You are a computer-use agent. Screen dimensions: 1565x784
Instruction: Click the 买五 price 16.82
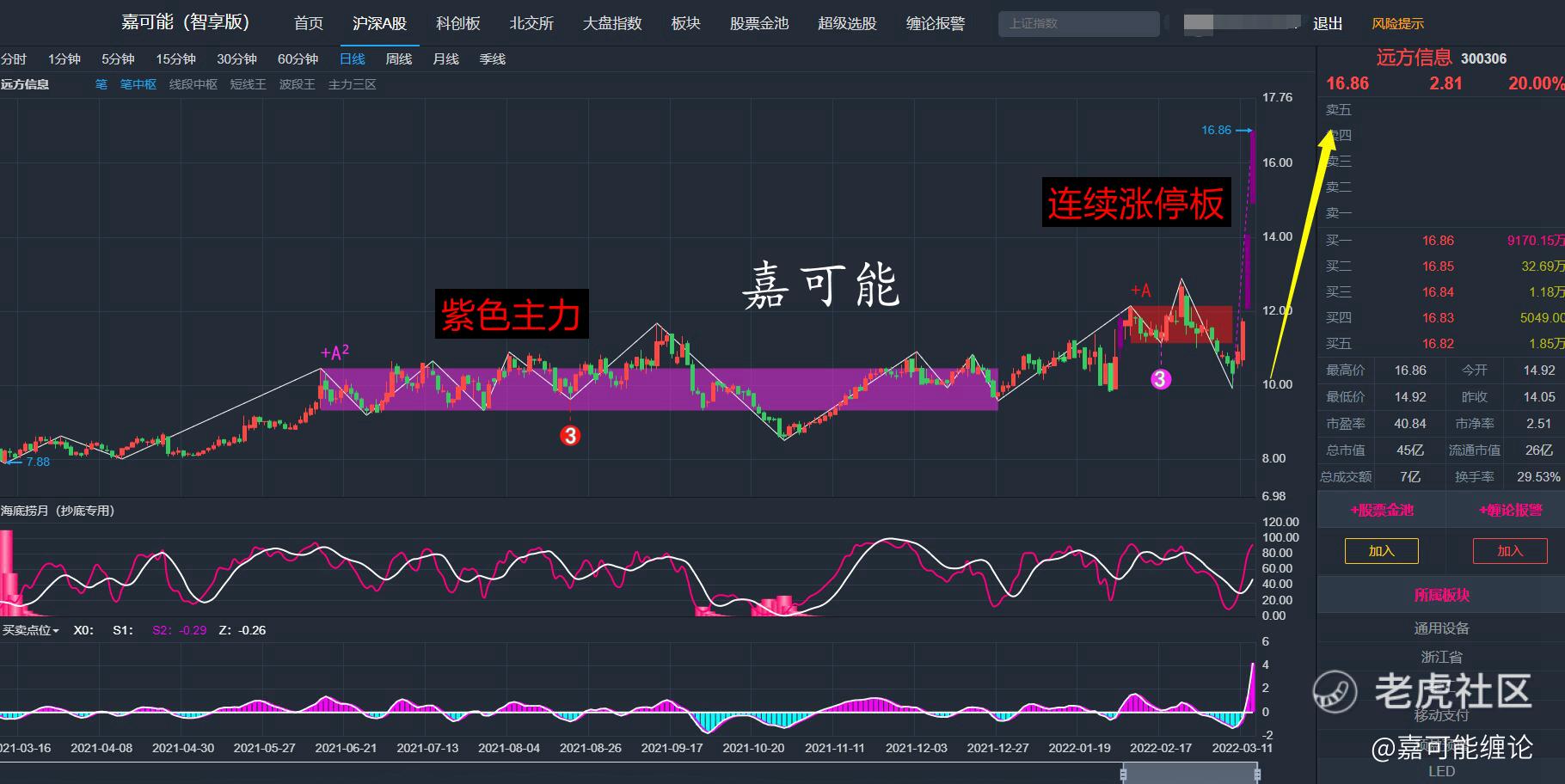click(1438, 344)
